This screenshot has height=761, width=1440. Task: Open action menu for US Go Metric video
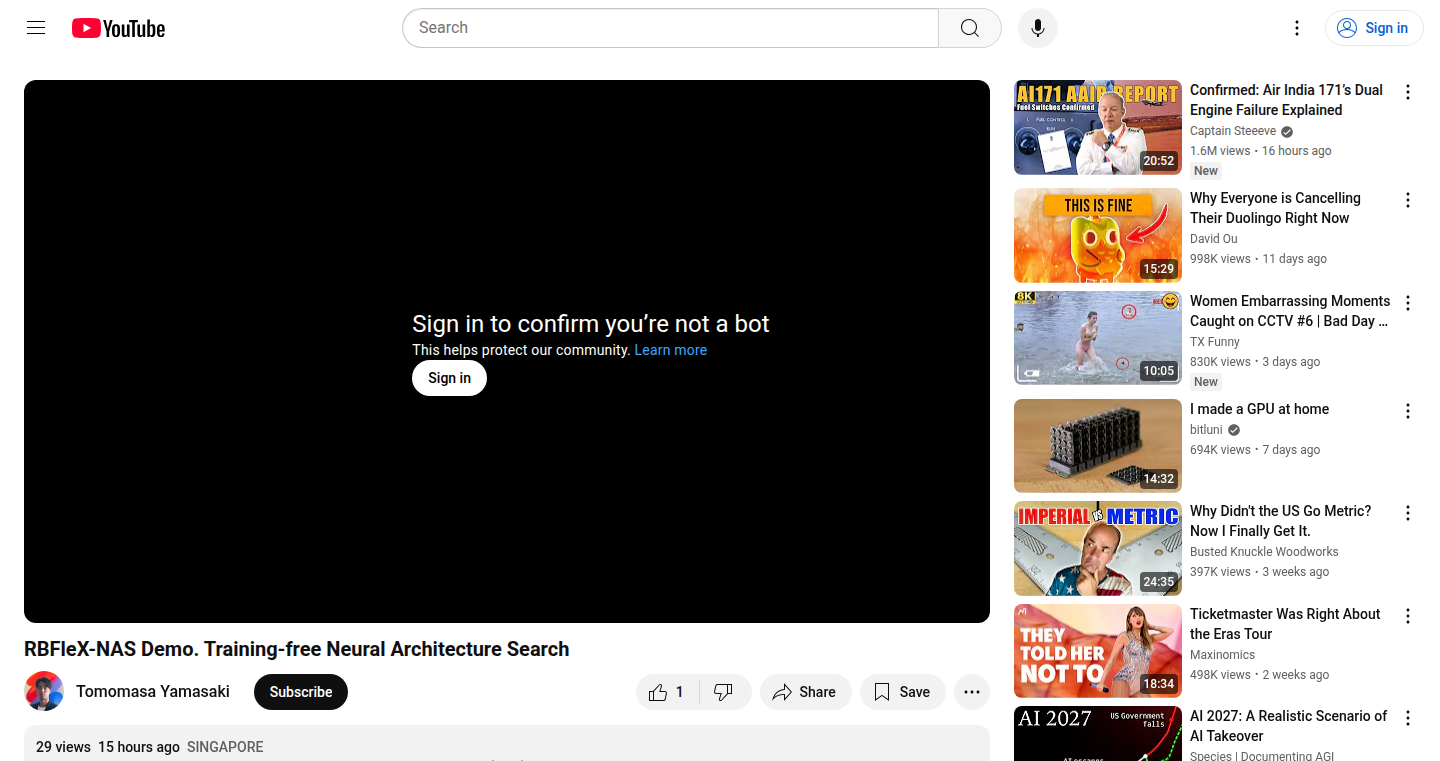pyautogui.click(x=1408, y=513)
